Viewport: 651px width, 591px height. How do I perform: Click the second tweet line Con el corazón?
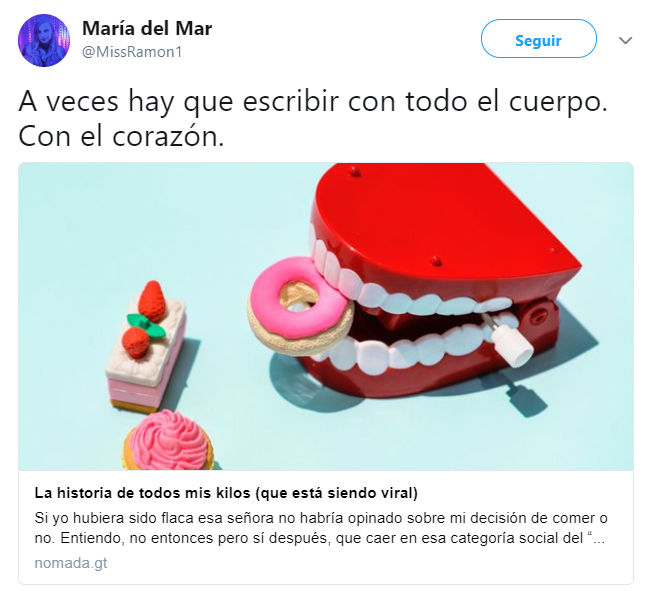click(x=121, y=136)
